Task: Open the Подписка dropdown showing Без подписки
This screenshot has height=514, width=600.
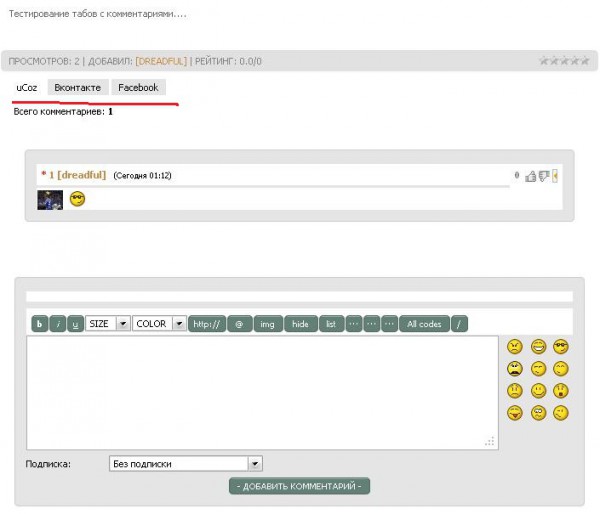Action: point(186,464)
